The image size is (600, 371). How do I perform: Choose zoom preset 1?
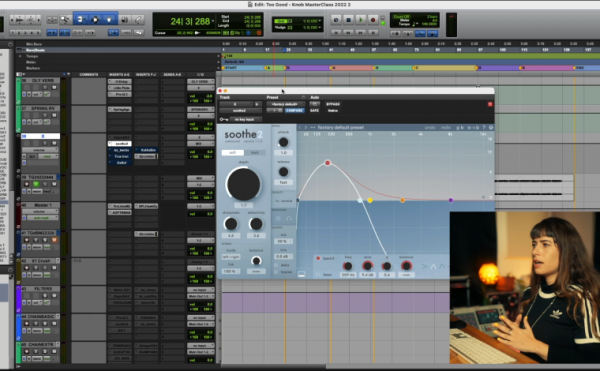tap(13, 33)
